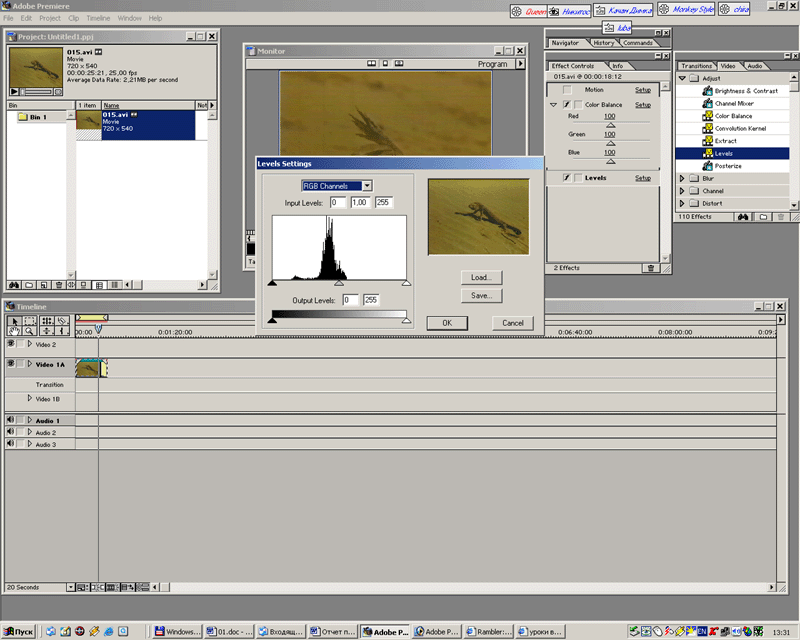Click the trash icon in Effect Controls

click(x=651, y=268)
